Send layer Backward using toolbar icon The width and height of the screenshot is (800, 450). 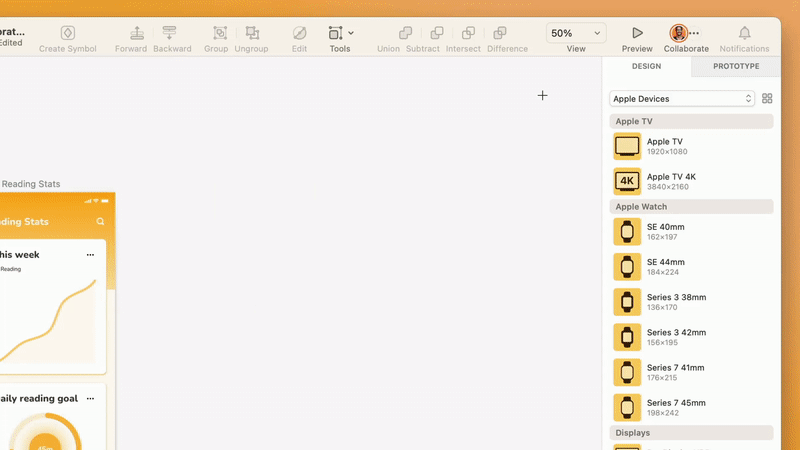point(169,33)
